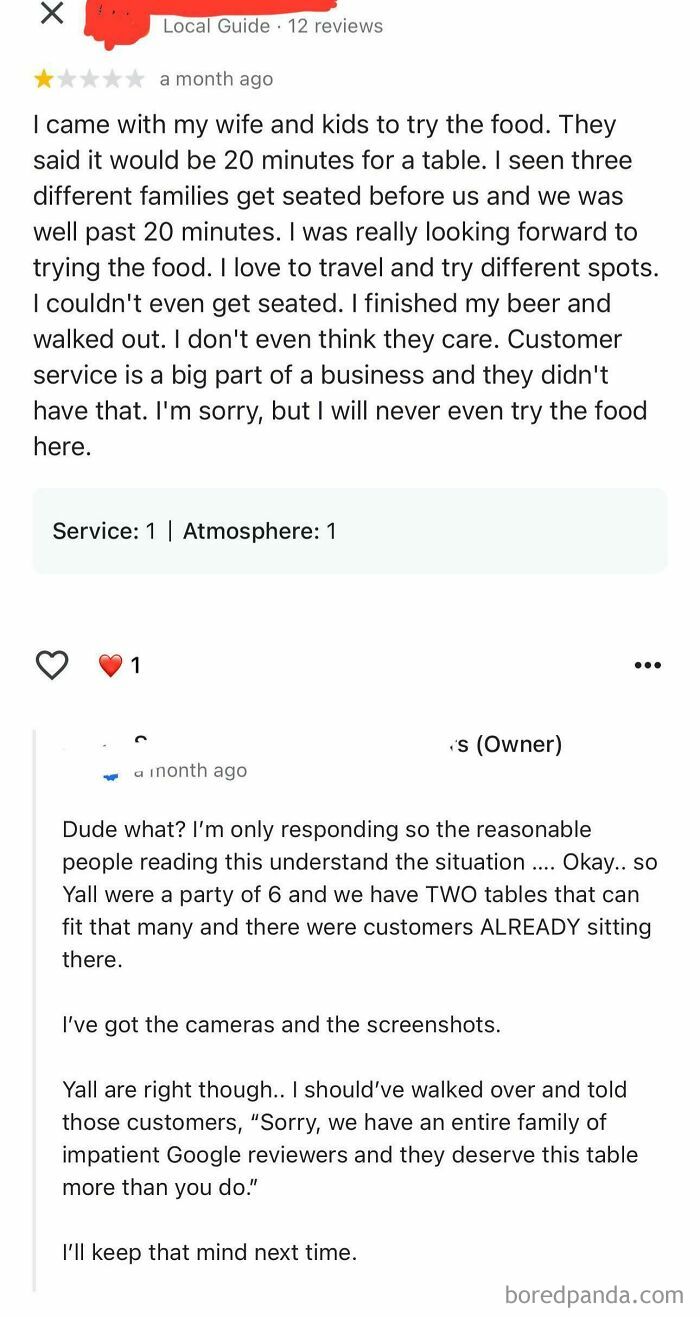Screen dimensions: 700x1317
Task: Click the fifth empty rating star
Action: pos(136,78)
